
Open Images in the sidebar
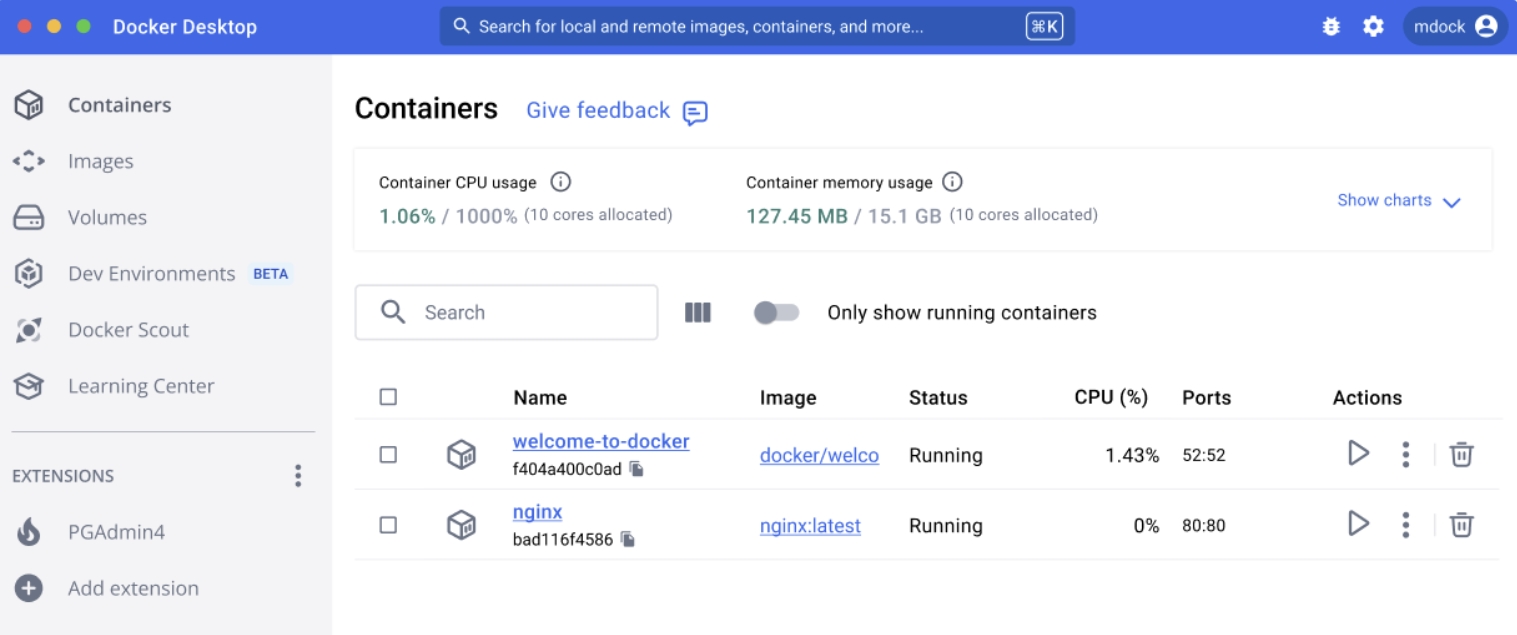tap(100, 161)
